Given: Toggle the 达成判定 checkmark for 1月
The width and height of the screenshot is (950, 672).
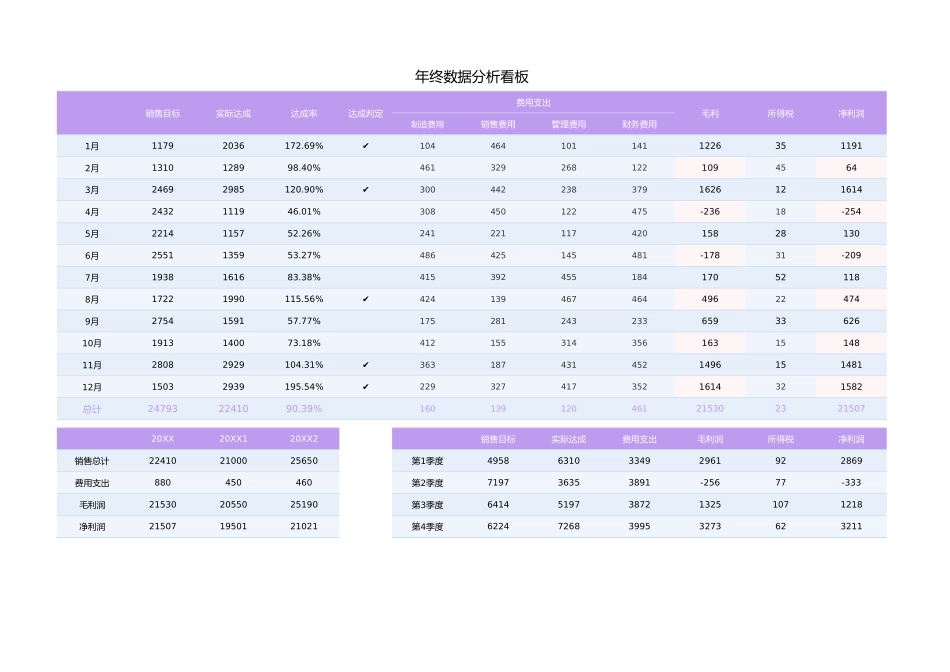Looking at the screenshot, I should pyautogui.click(x=365, y=145).
